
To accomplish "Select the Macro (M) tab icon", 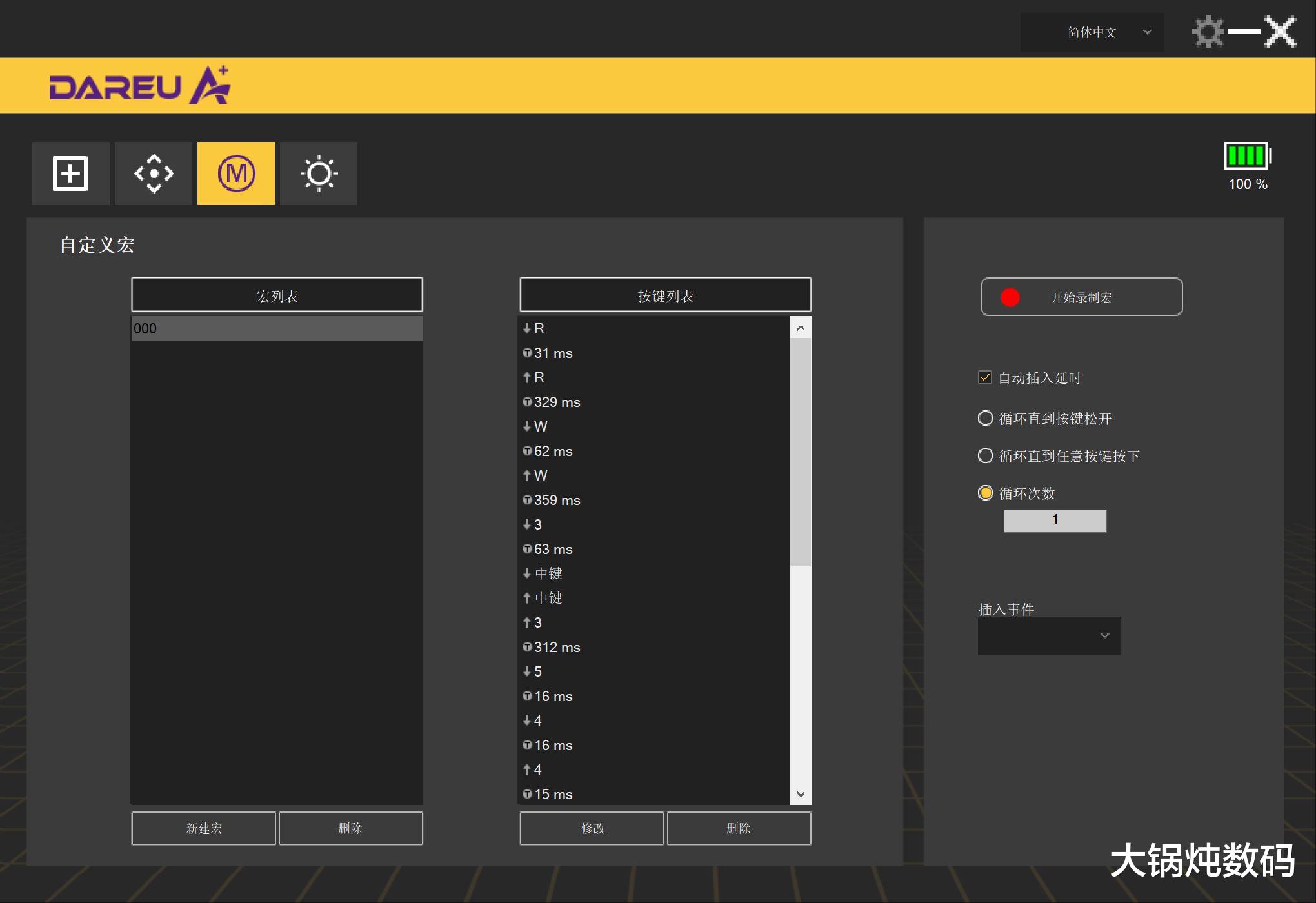I will (x=236, y=174).
